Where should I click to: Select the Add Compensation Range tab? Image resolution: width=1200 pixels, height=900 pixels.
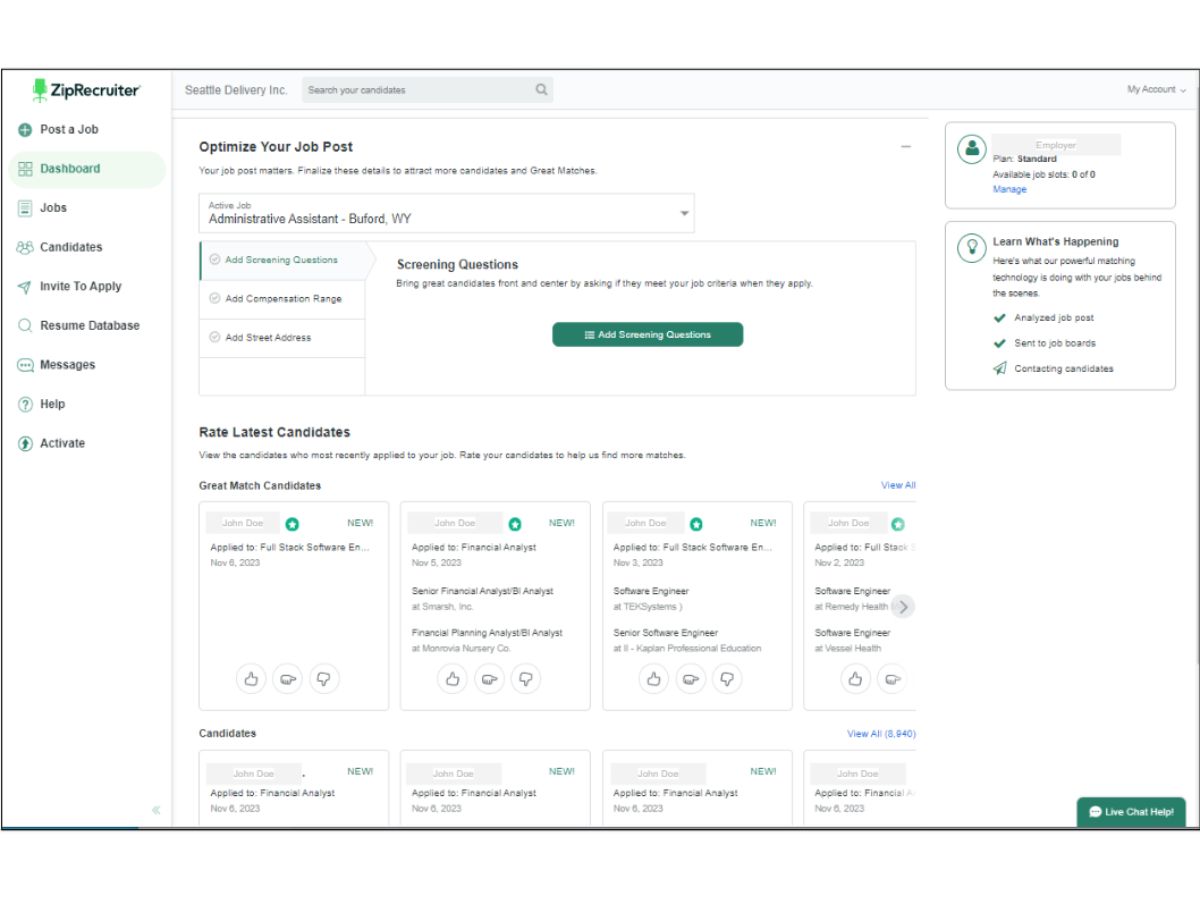coord(282,299)
